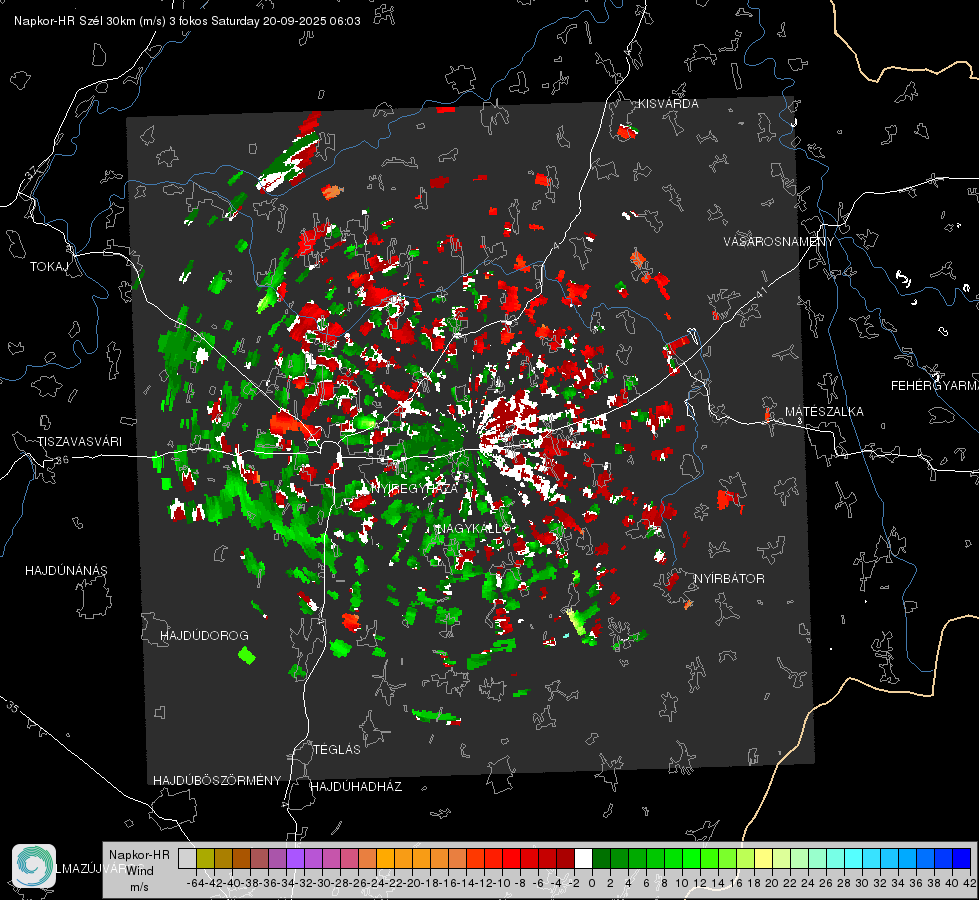Click the swirl logo icon at bottom left
The width and height of the screenshot is (979, 900).
pos(34,866)
